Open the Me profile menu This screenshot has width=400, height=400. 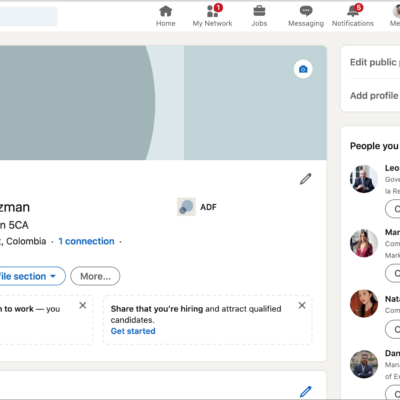tap(395, 16)
